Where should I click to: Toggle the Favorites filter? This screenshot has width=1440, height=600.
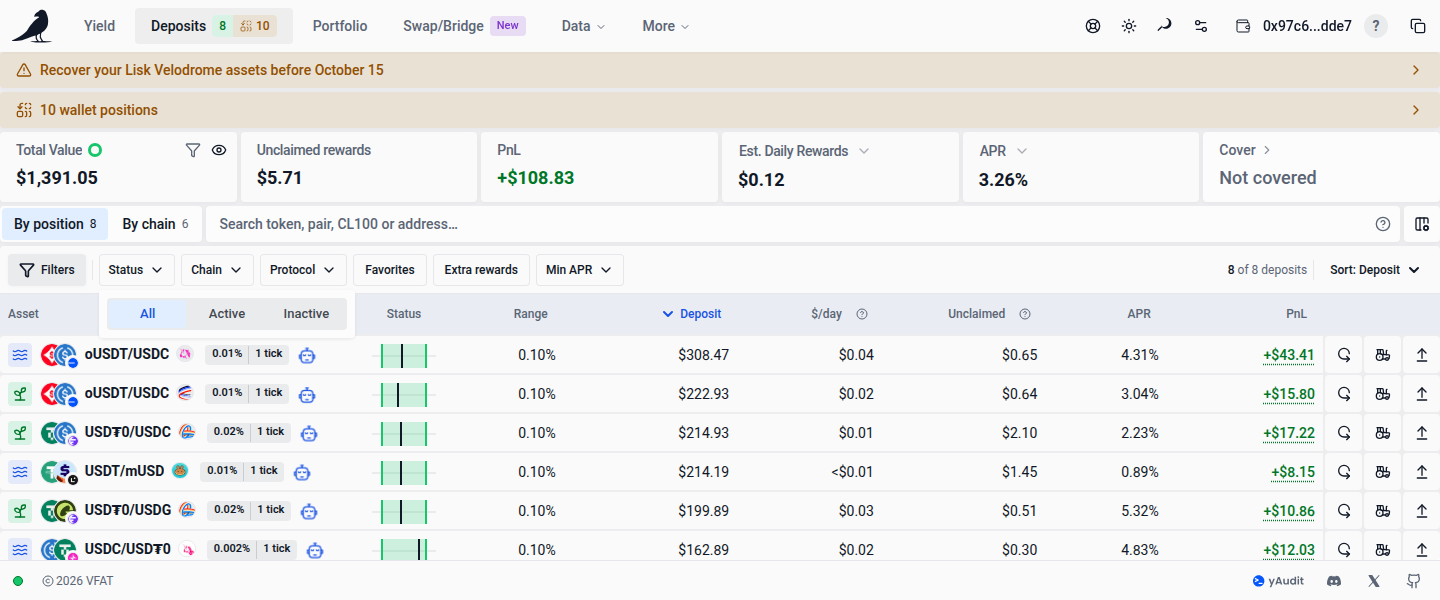pyautogui.click(x=390, y=270)
